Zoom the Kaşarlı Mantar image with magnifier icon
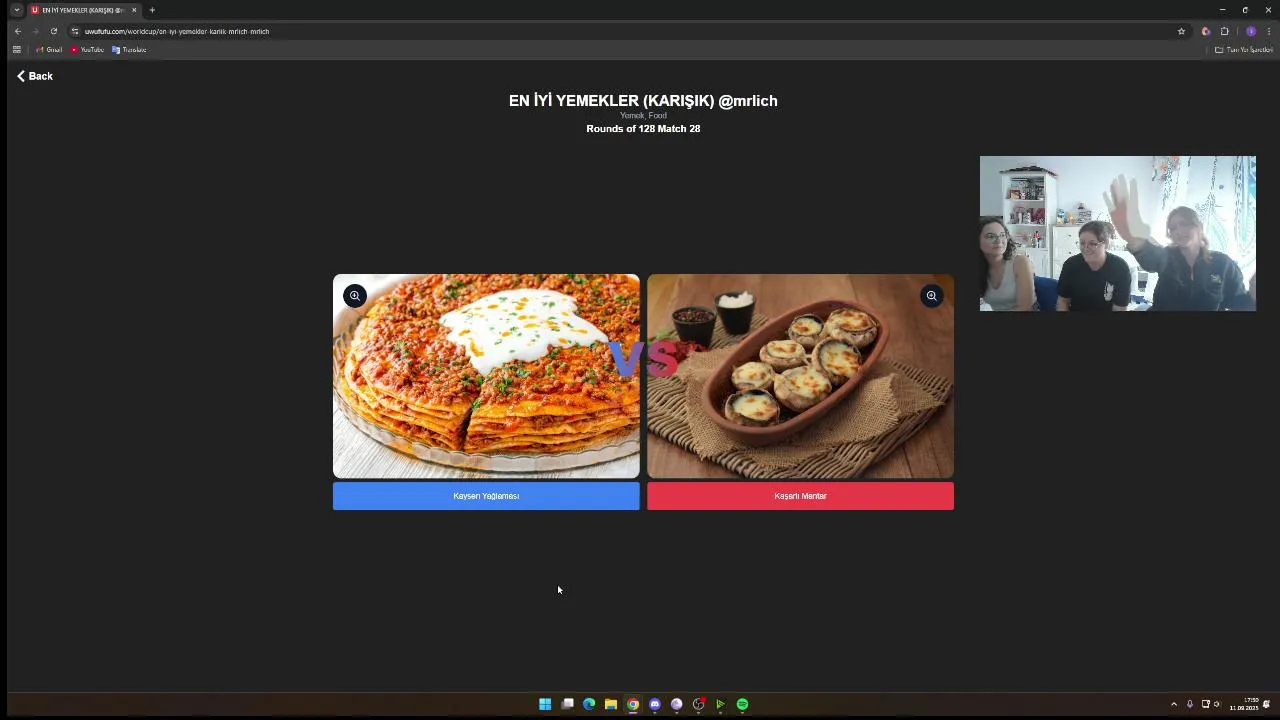The width and height of the screenshot is (1280, 720). pos(931,296)
